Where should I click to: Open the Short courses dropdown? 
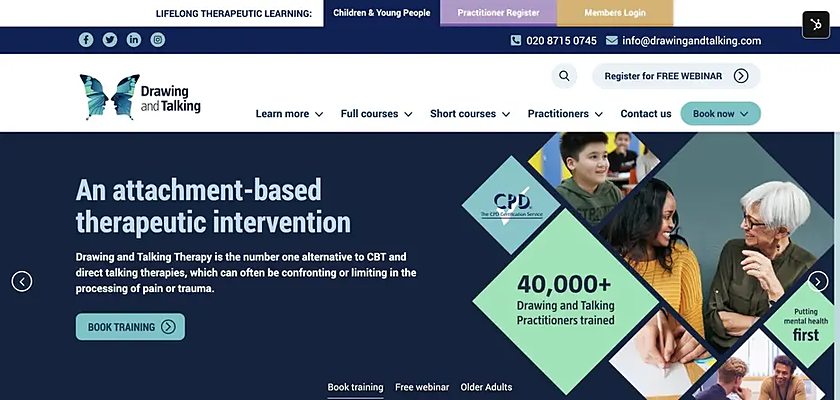pos(470,114)
